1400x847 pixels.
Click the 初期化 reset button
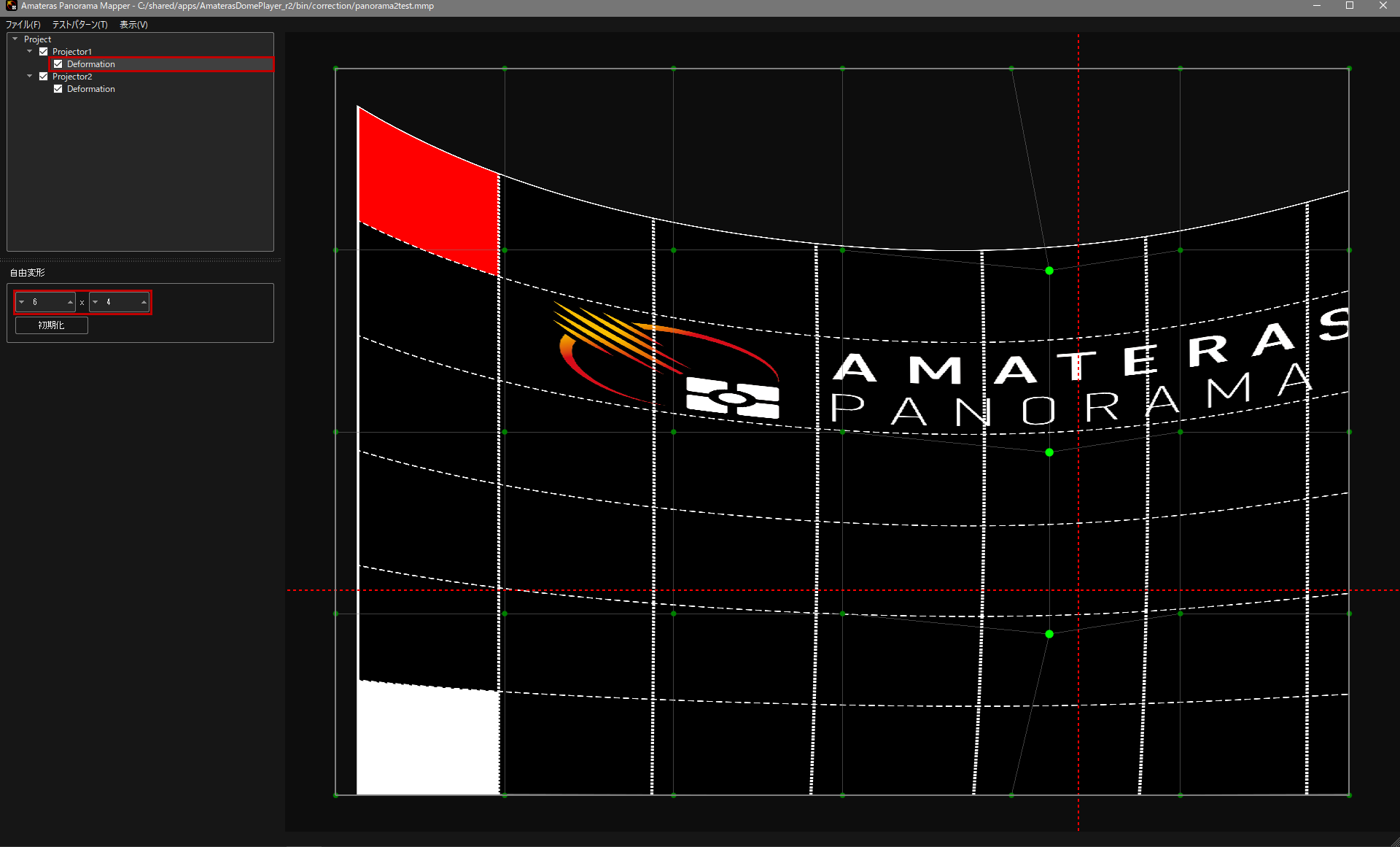(52, 325)
